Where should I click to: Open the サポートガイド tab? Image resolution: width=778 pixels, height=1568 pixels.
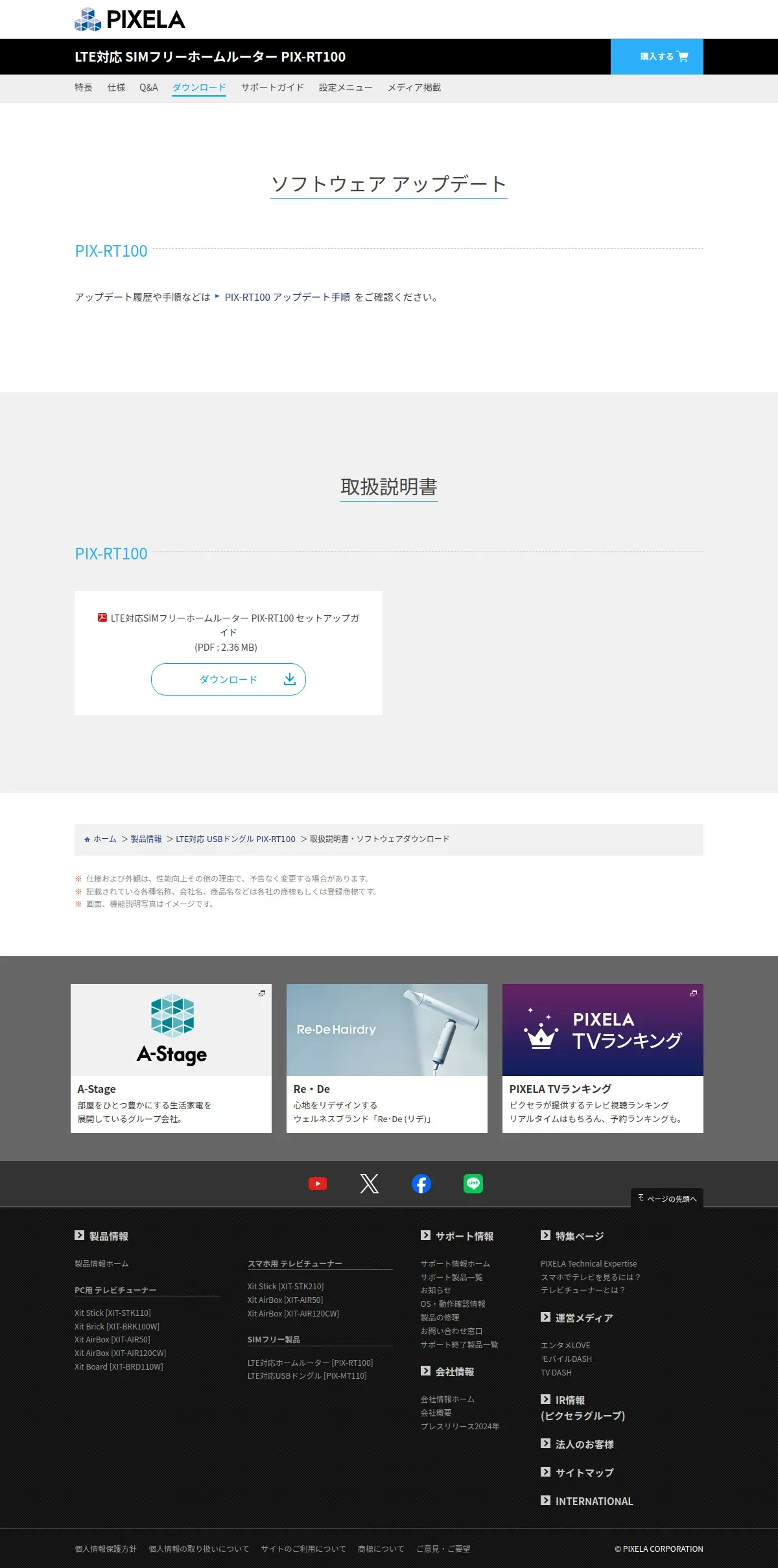[x=272, y=88]
